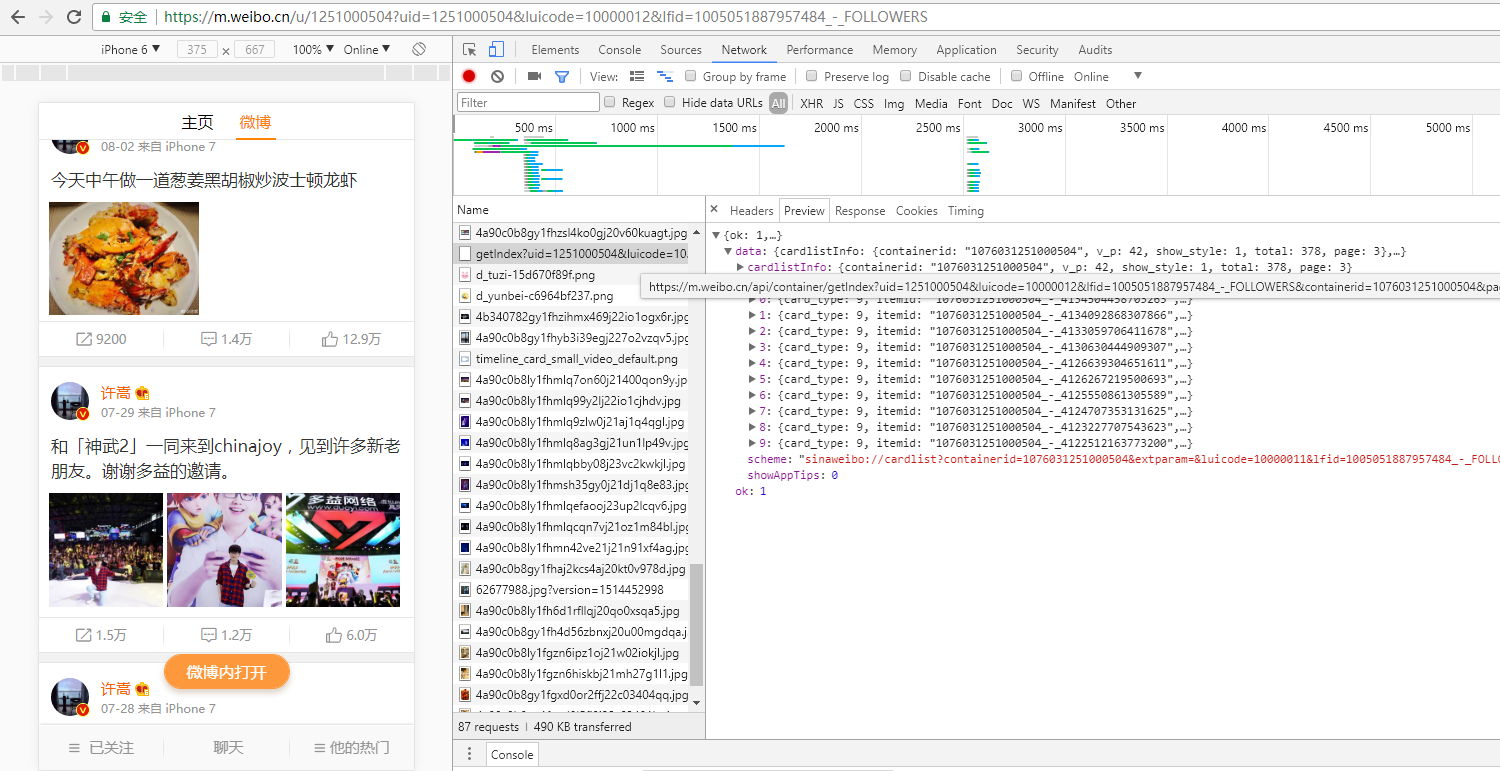Rotate the device orientation icon
Screen dimensions: 1500x771
419,49
